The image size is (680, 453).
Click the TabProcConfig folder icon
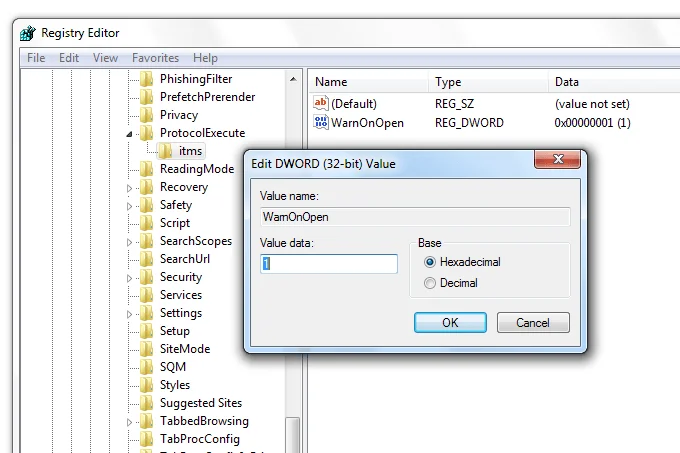147,439
